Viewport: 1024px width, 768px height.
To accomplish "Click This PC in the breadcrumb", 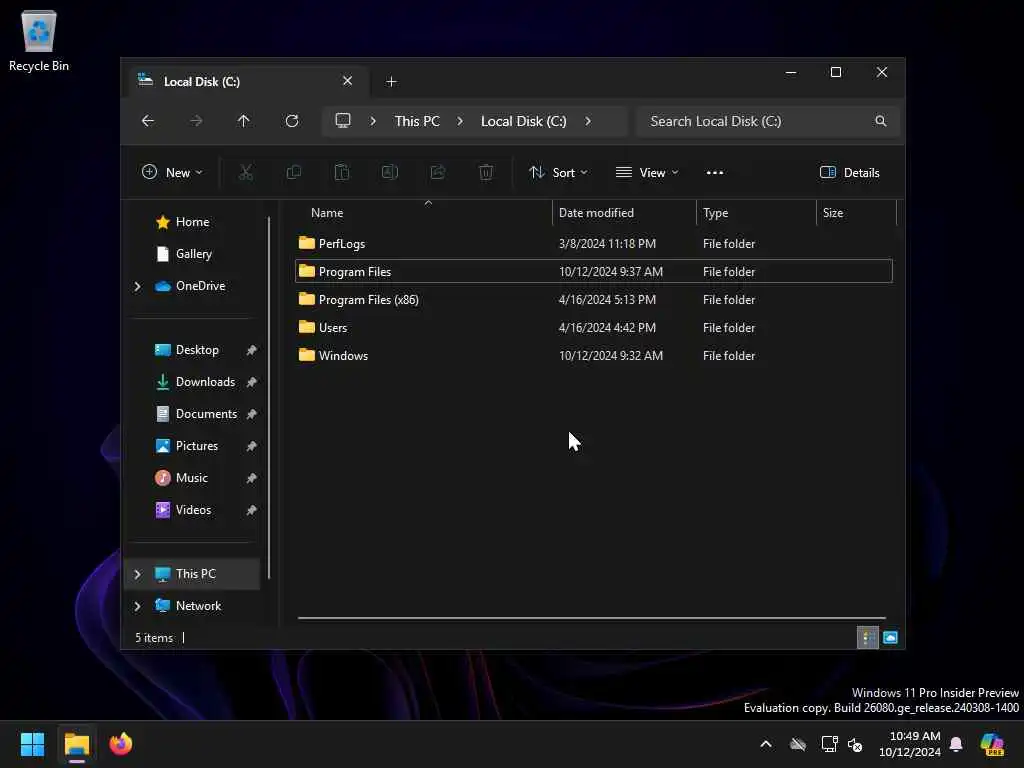I will click(x=417, y=121).
